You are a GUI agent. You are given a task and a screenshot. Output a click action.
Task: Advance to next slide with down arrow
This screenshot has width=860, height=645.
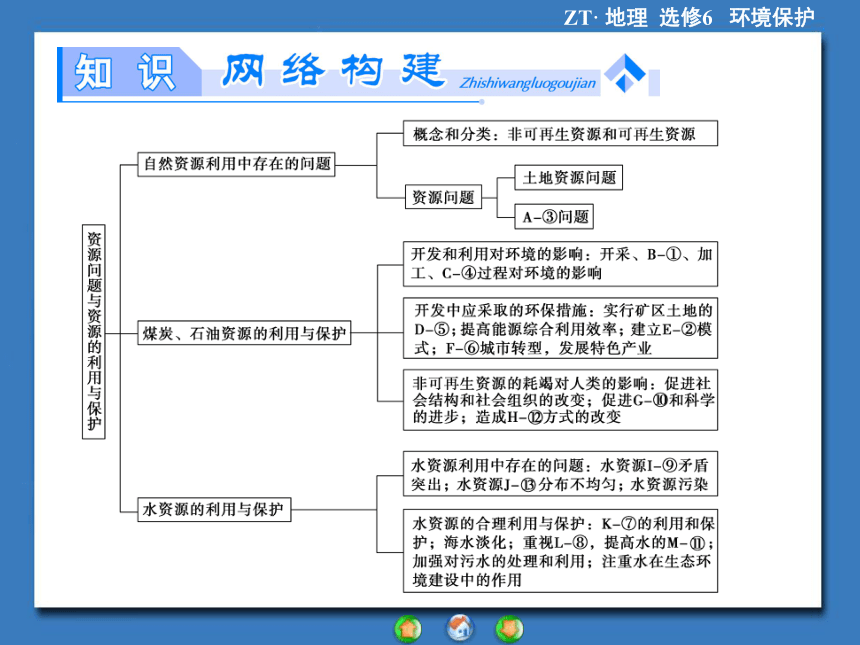point(510,629)
